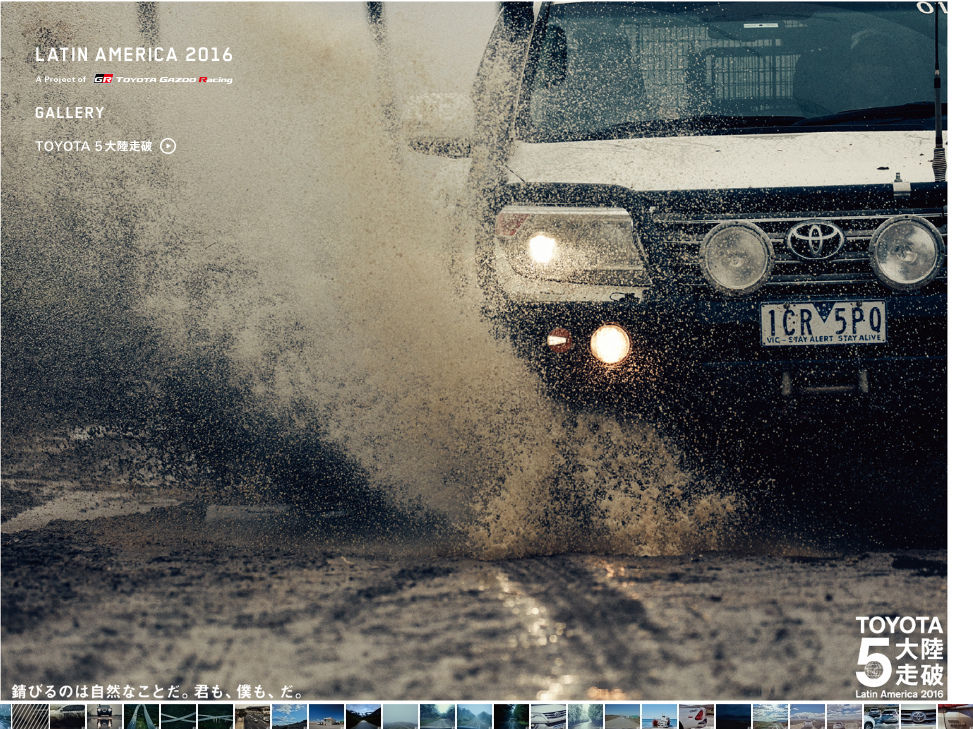Open thumbnail of Toyota emblem on grille
Viewport: 973px width, 729px height.
[x=918, y=717]
